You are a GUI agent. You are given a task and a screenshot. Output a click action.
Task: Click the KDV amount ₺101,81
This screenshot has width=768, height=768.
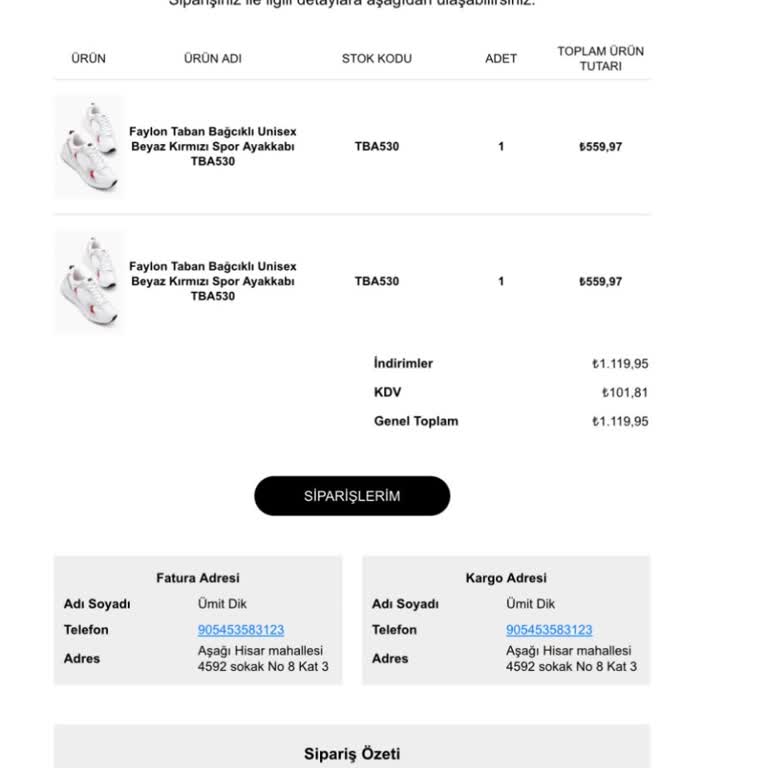(625, 392)
